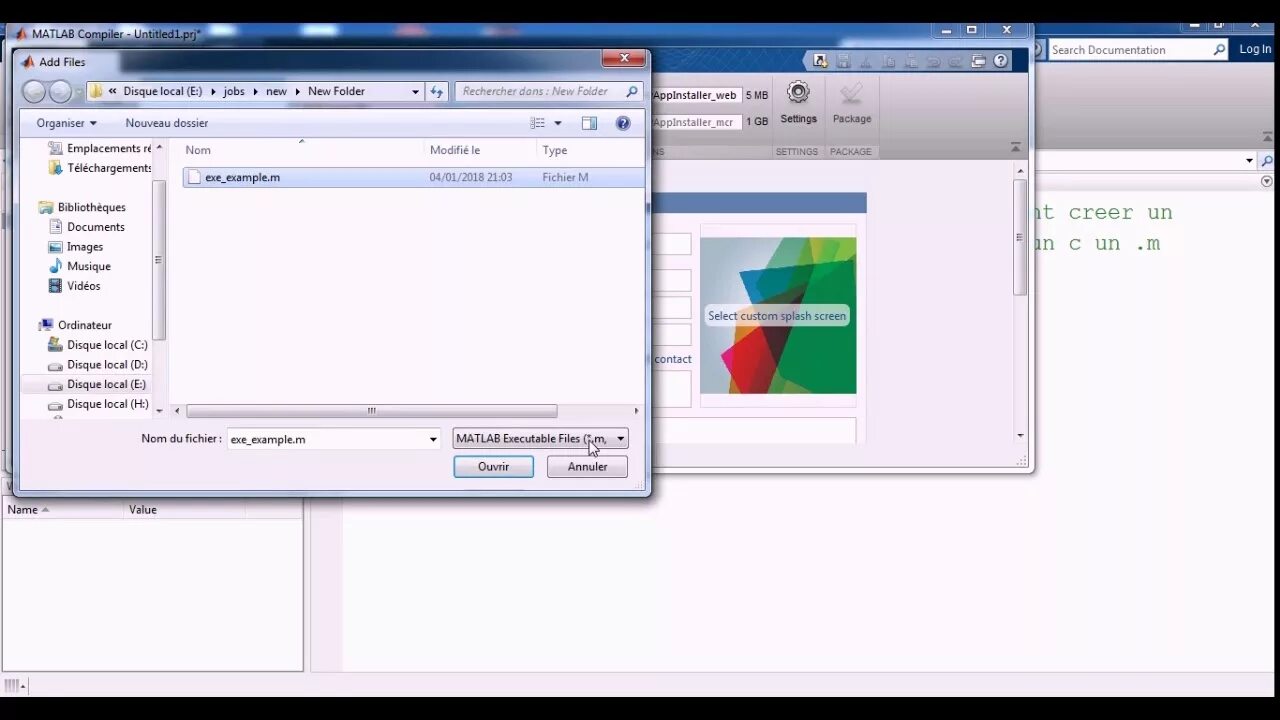The width and height of the screenshot is (1280, 720).
Task: Open Téléchargements in the navigation pane
Action: click(100, 168)
